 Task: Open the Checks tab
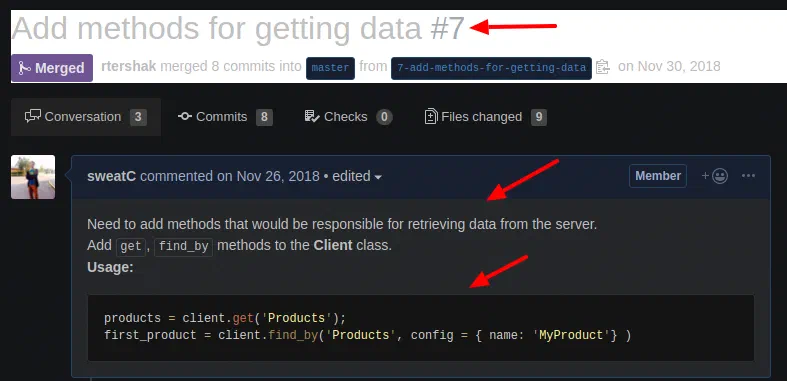(x=348, y=117)
